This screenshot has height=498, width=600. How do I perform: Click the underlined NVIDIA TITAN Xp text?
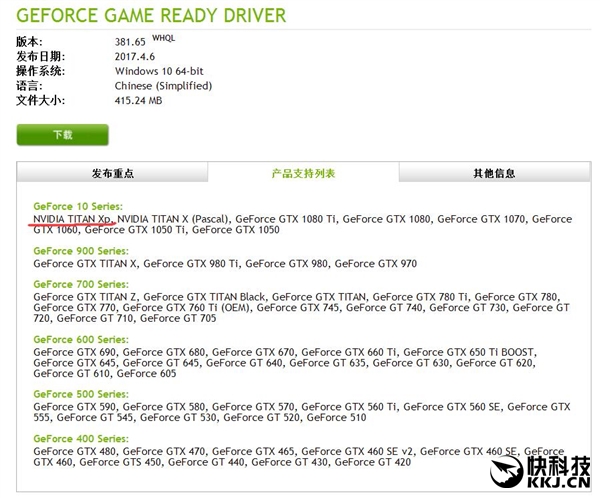point(72,219)
